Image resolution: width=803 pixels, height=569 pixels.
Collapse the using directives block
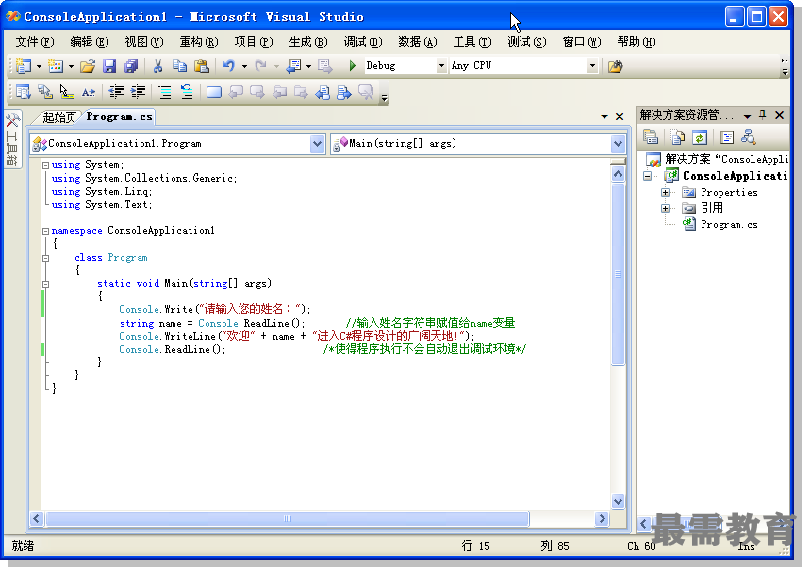(46, 165)
